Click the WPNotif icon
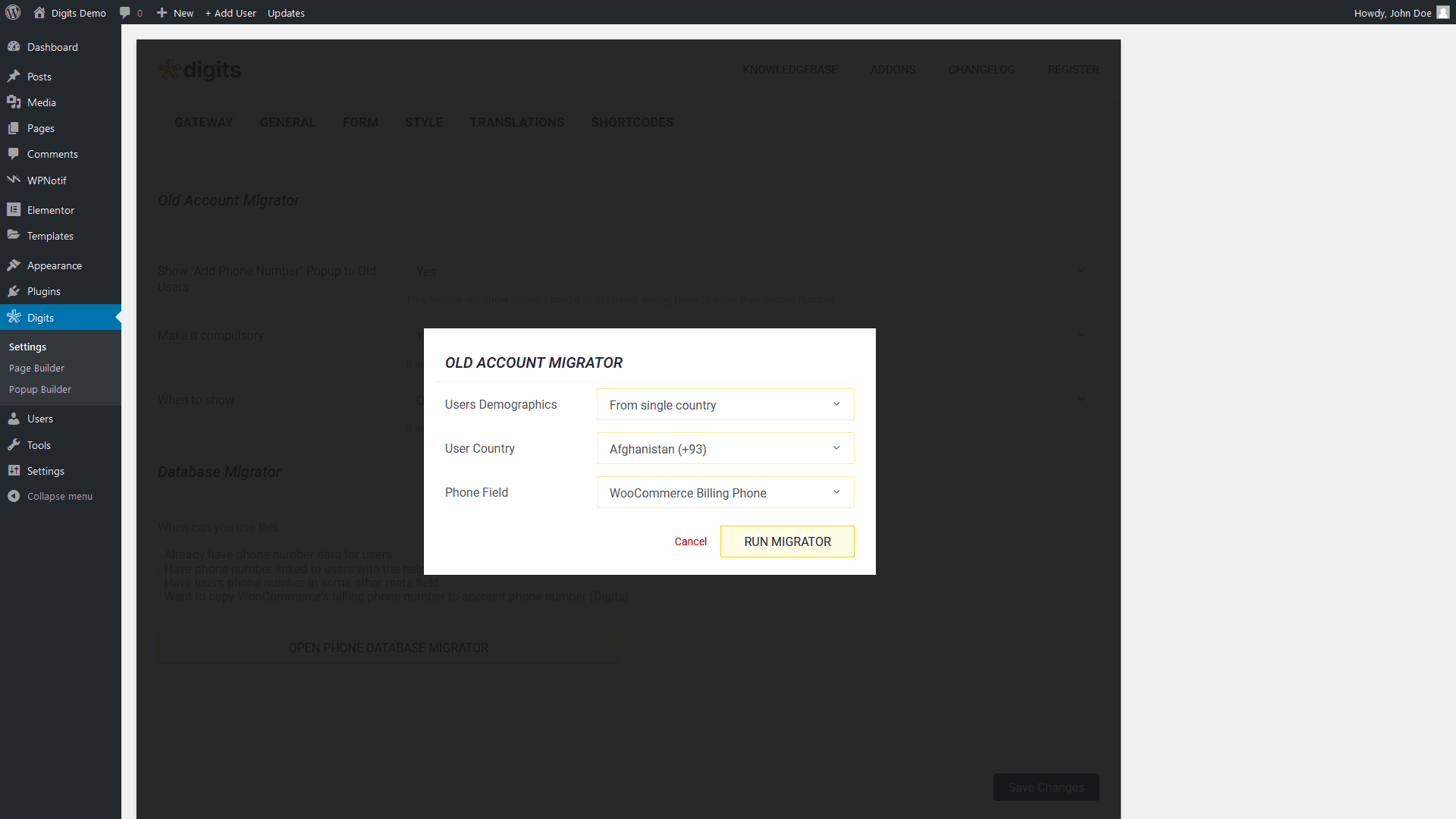 [14, 180]
